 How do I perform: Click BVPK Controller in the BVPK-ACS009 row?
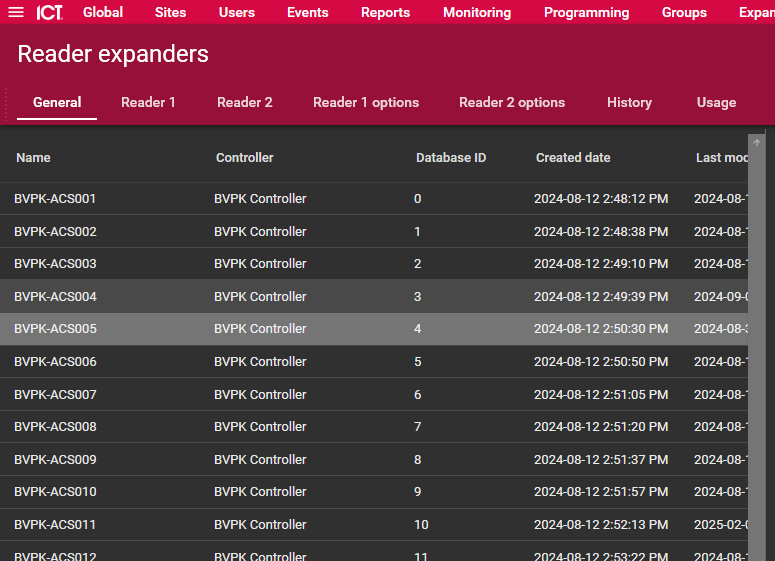260,460
